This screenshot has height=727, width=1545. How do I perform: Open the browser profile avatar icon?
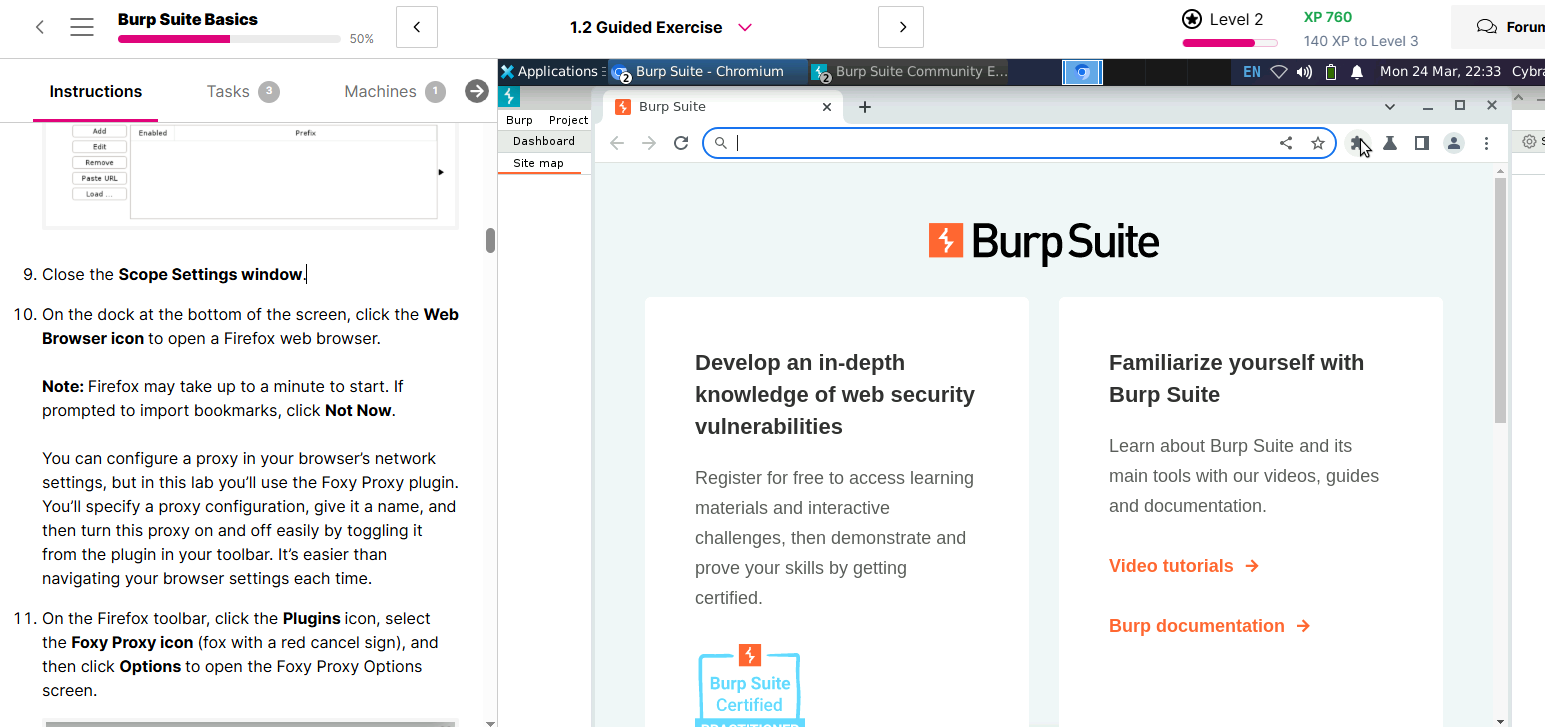pos(1454,143)
